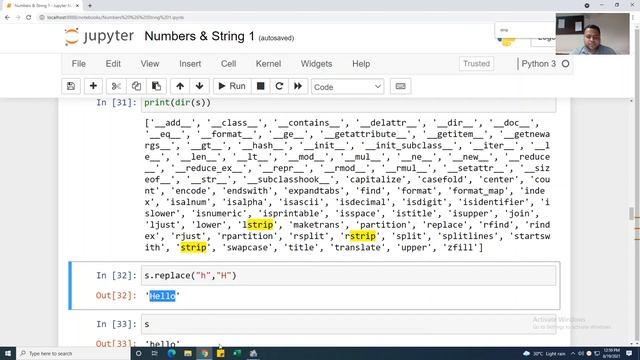Click the highlighted Hello output text
The height and width of the screenshot is (360, 640).
click(162, 296)
